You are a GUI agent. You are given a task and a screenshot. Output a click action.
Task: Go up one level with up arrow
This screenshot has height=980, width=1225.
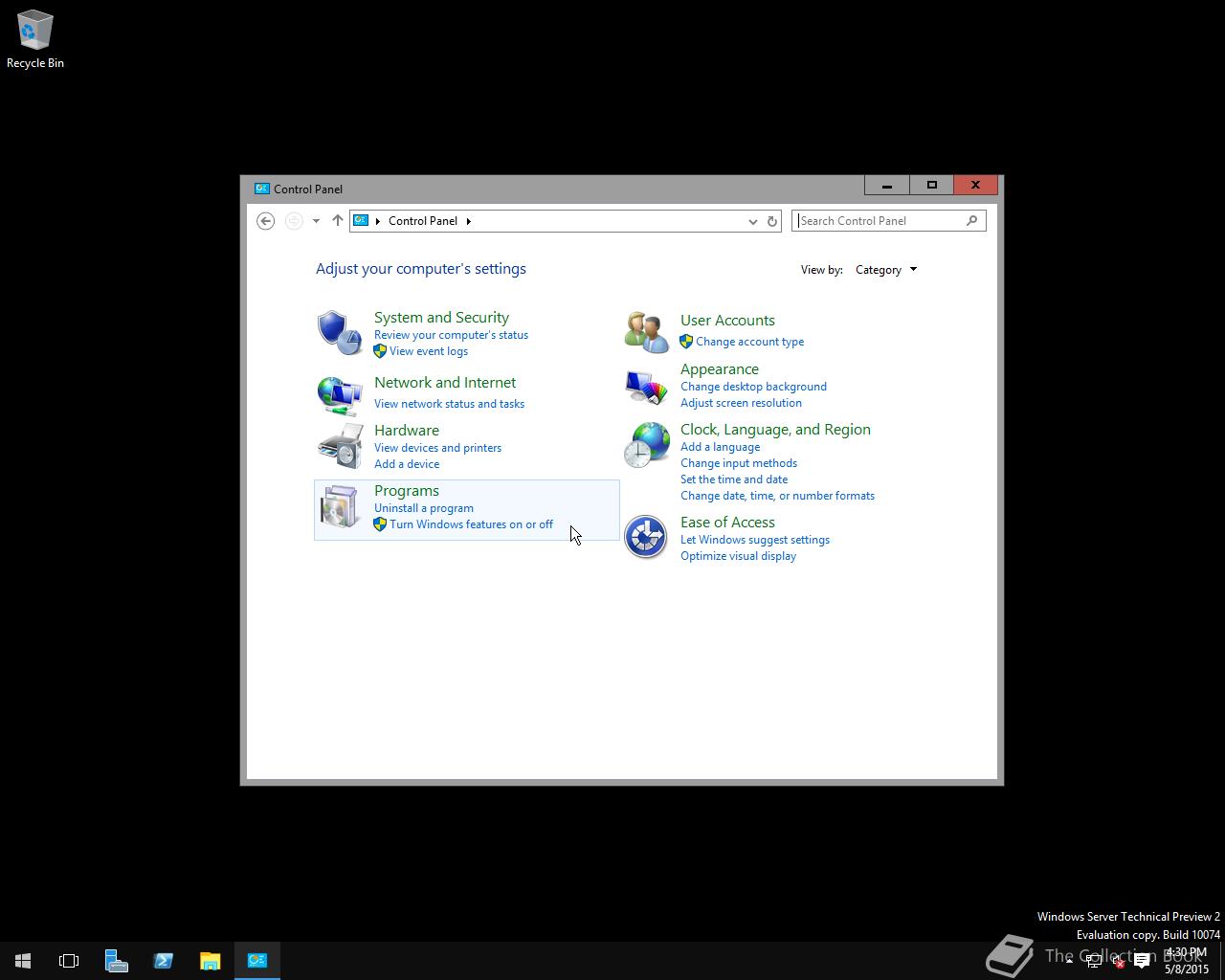(337, 221)
